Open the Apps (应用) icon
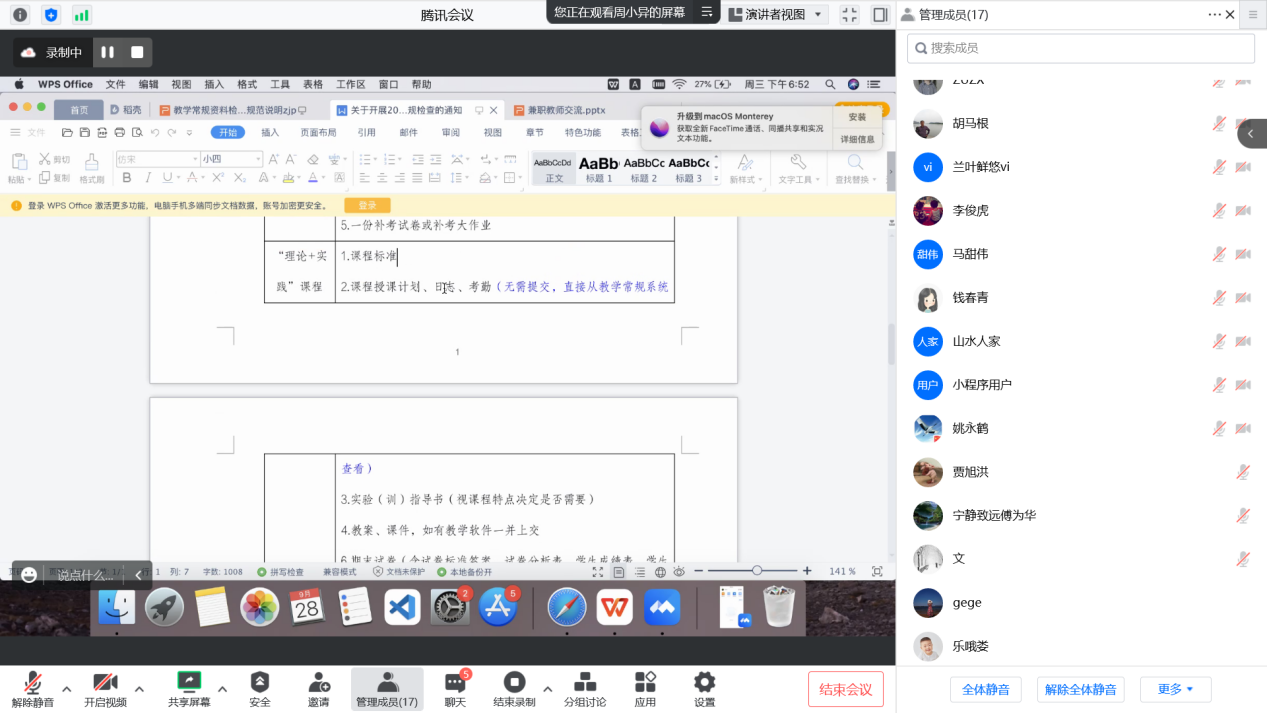1267x713 pixels. (645, 683)
